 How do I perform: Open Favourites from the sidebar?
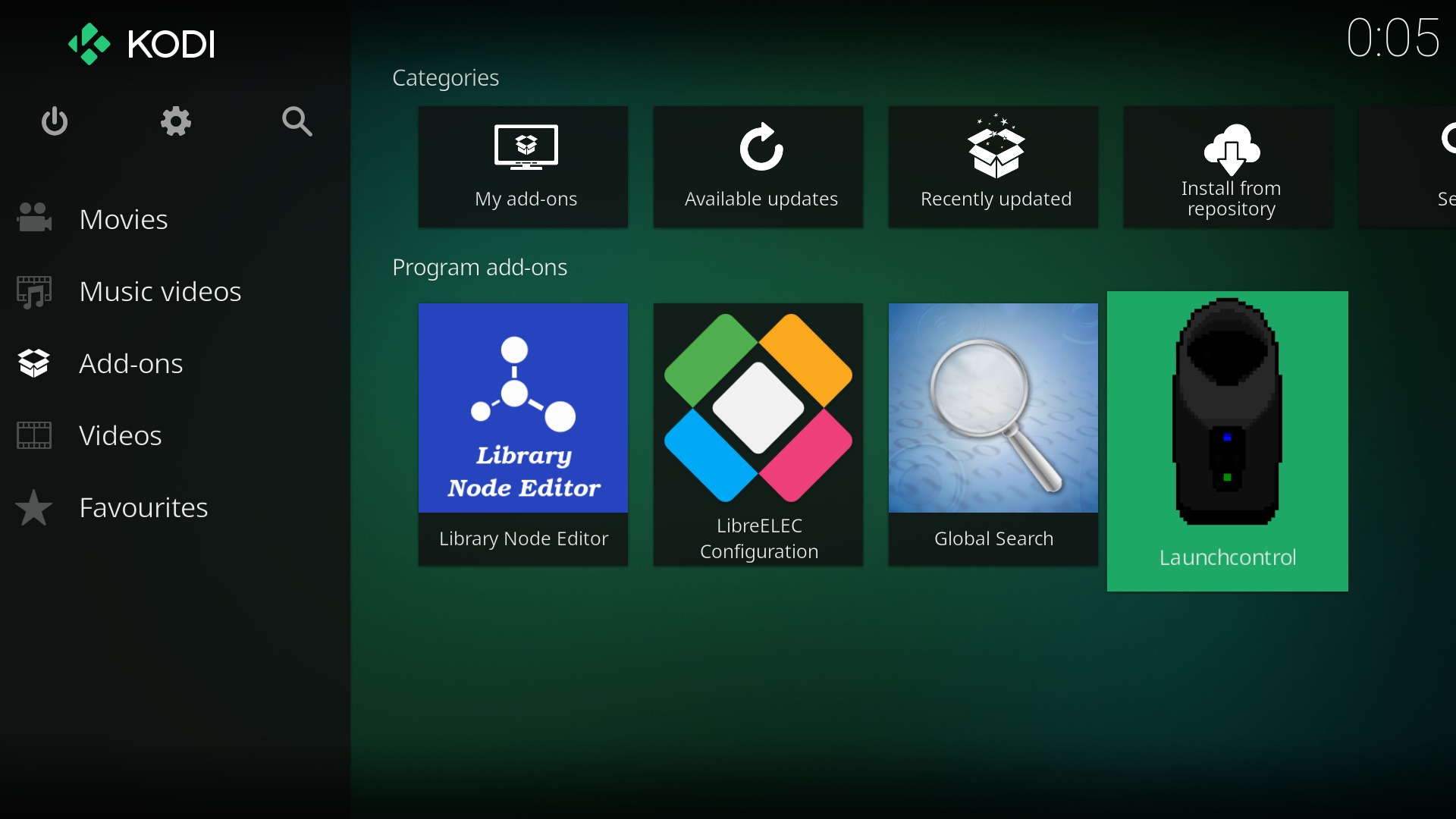143,508
